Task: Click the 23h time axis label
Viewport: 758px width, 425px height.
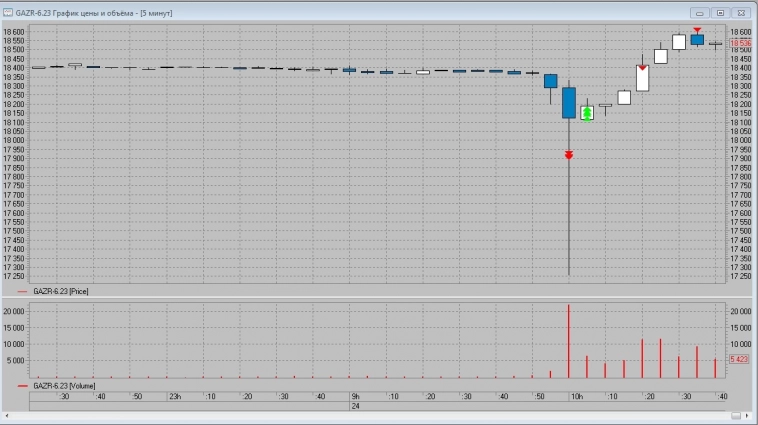Action: click(175, 396)
